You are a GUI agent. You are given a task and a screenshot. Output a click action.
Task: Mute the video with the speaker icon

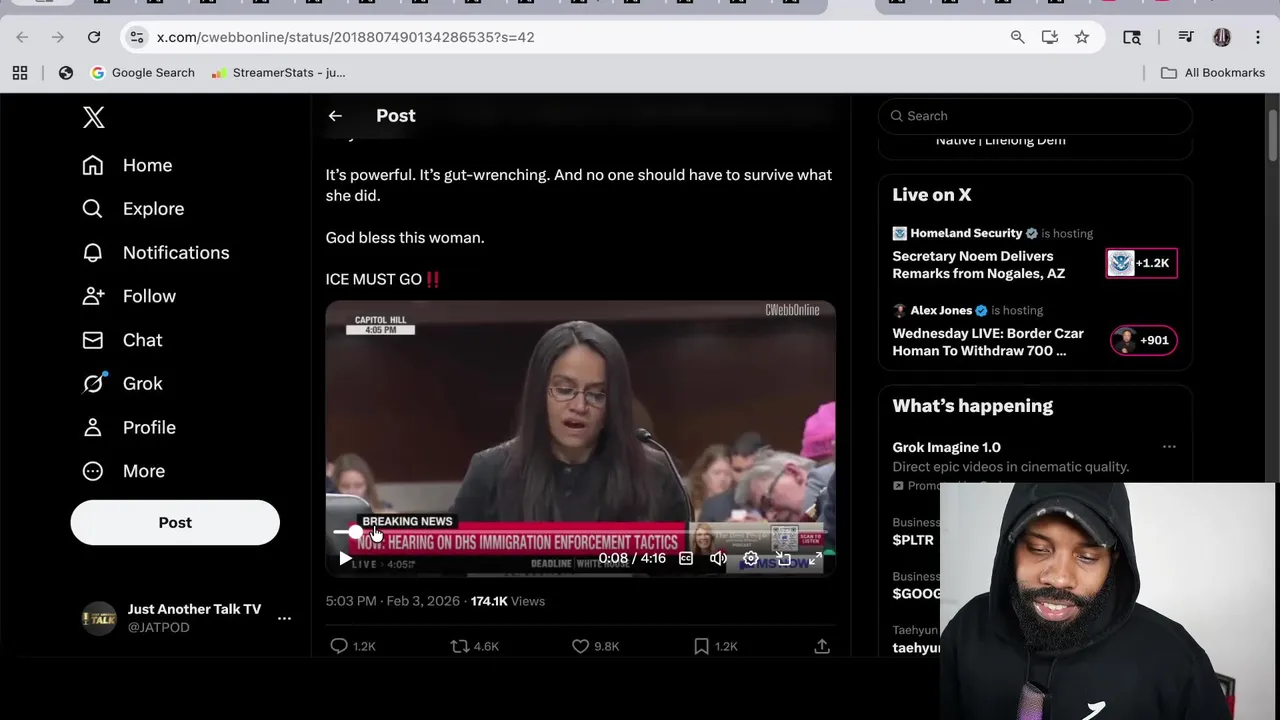coord(718,559)
